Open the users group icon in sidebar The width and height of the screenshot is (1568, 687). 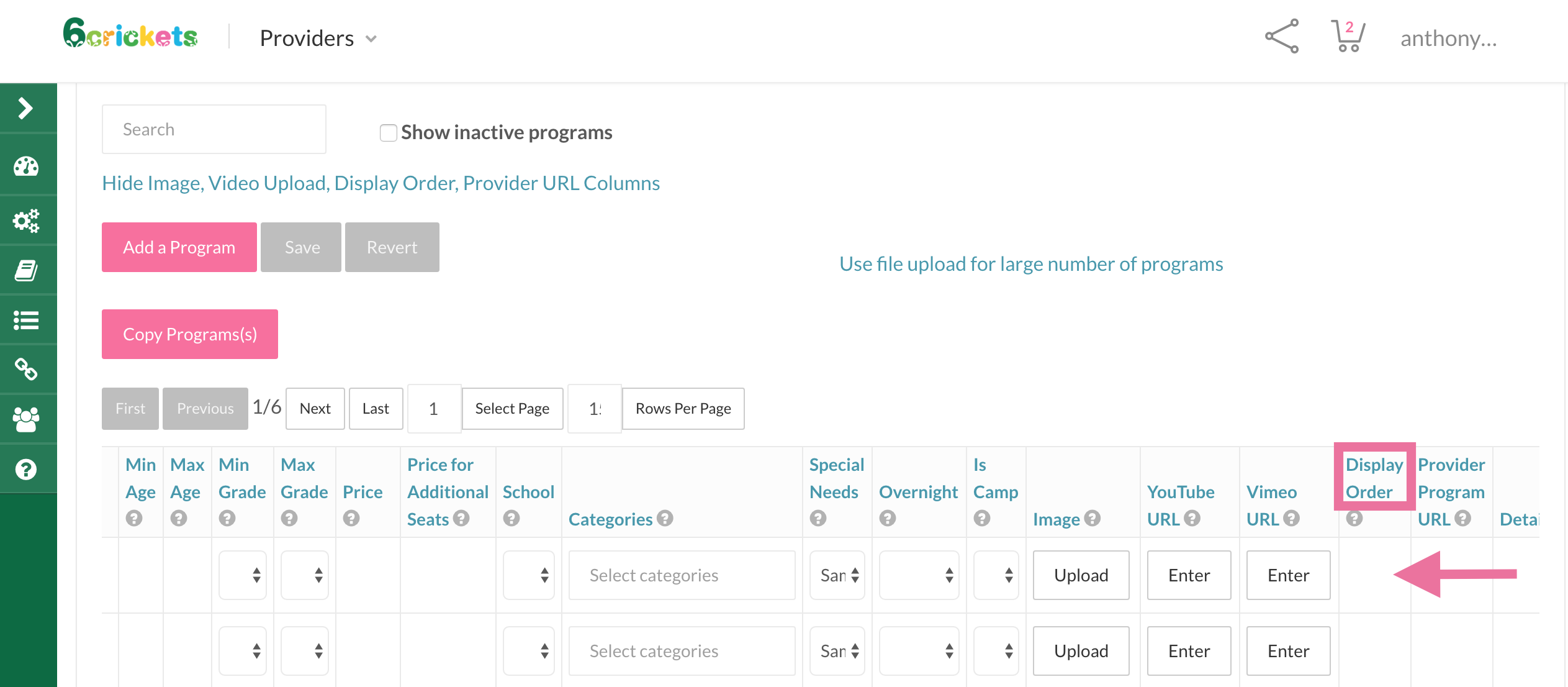point(26,420)
